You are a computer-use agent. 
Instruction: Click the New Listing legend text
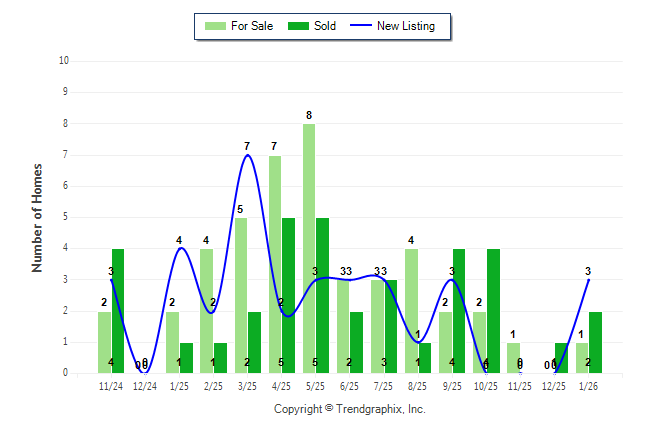[x=406, y=26]
